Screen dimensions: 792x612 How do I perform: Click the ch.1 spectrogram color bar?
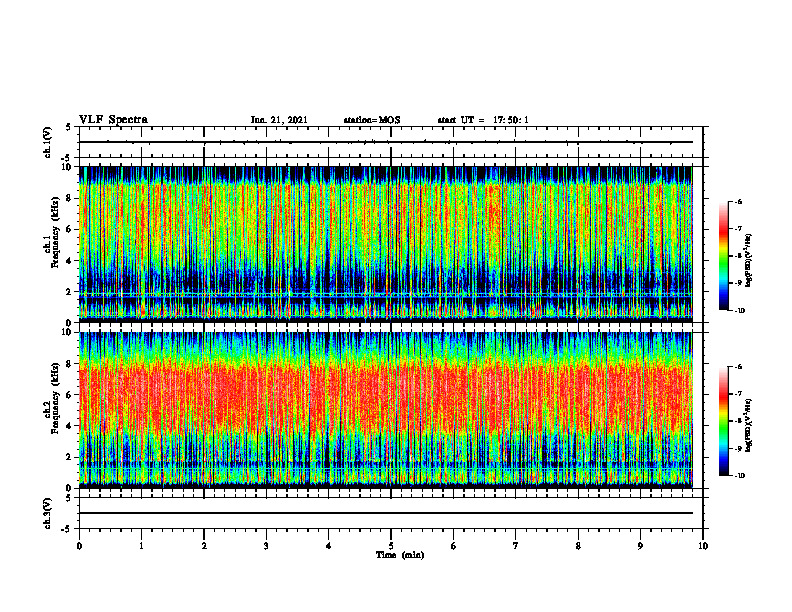[723, 256]
